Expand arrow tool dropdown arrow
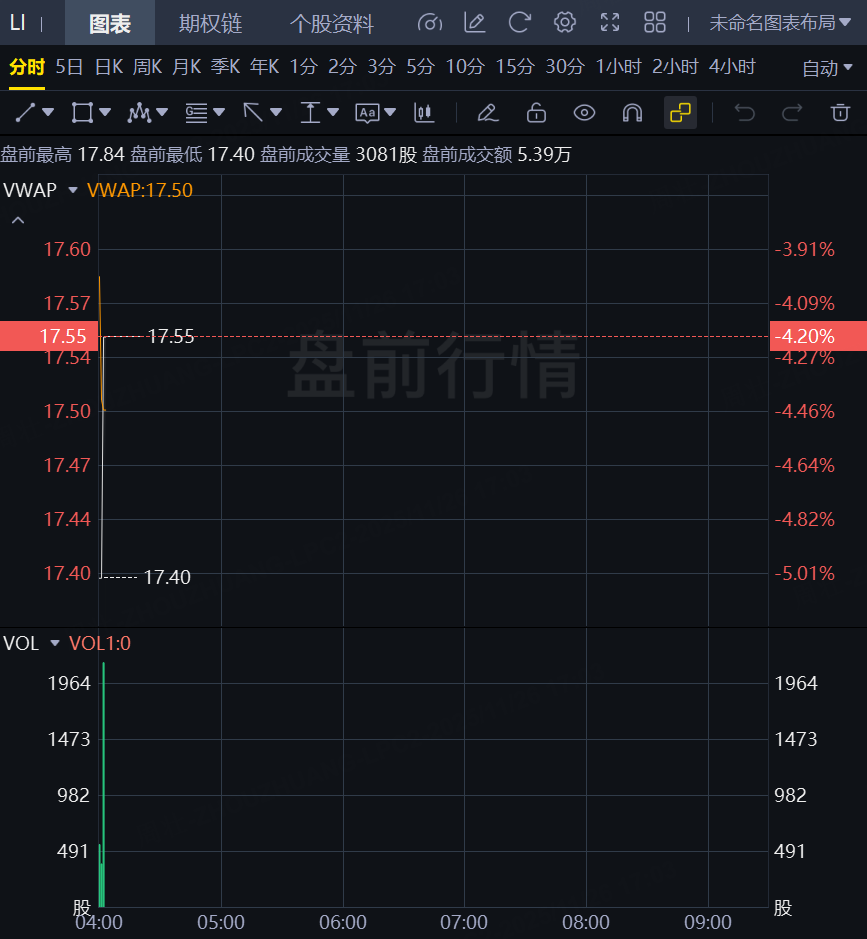The height and width of the screenshot is (939, 867). point(276,112)
